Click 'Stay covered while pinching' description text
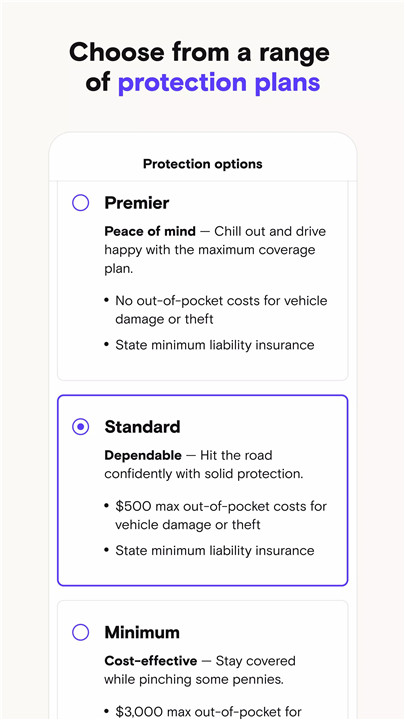 (x=200, y=670)
